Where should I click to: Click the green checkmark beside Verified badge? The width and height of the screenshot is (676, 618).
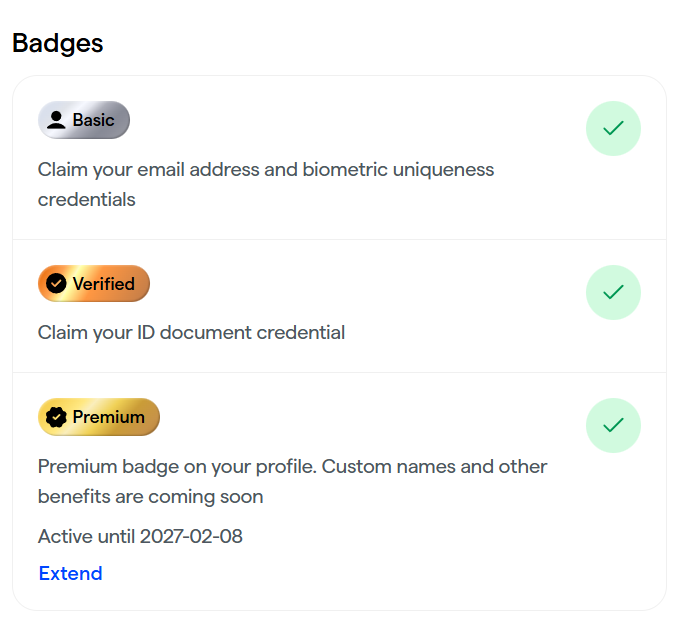click(613, 292)
